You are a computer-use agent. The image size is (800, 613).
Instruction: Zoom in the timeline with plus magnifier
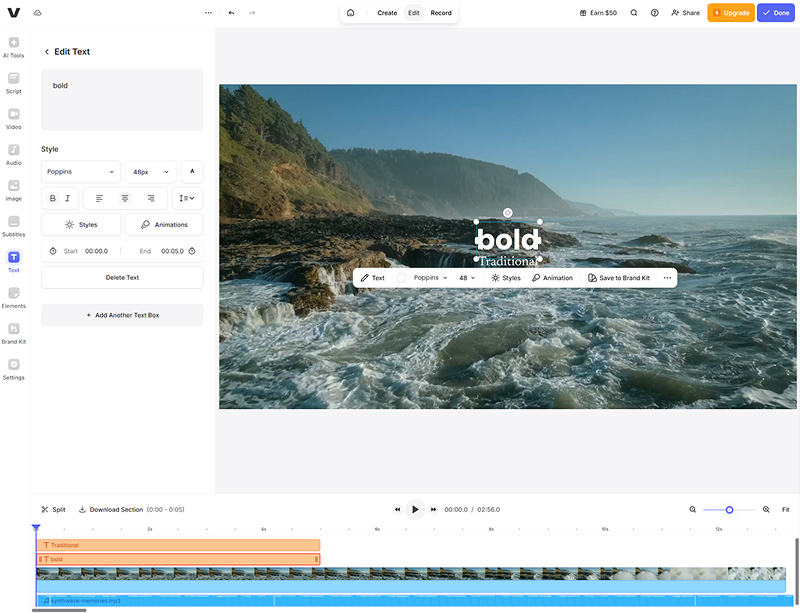coord(766,509)
